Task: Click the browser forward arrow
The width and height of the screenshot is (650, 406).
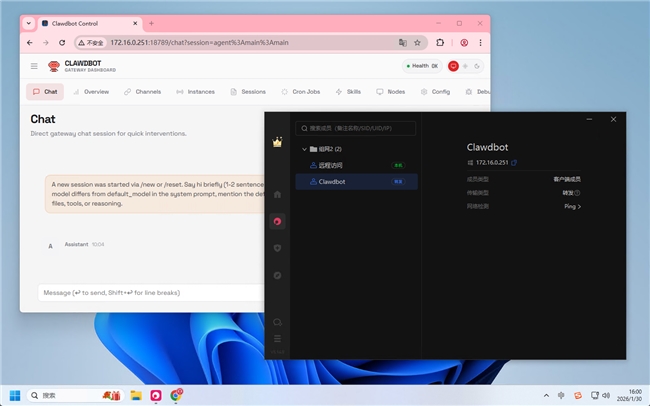Action: tap(46, 42)
